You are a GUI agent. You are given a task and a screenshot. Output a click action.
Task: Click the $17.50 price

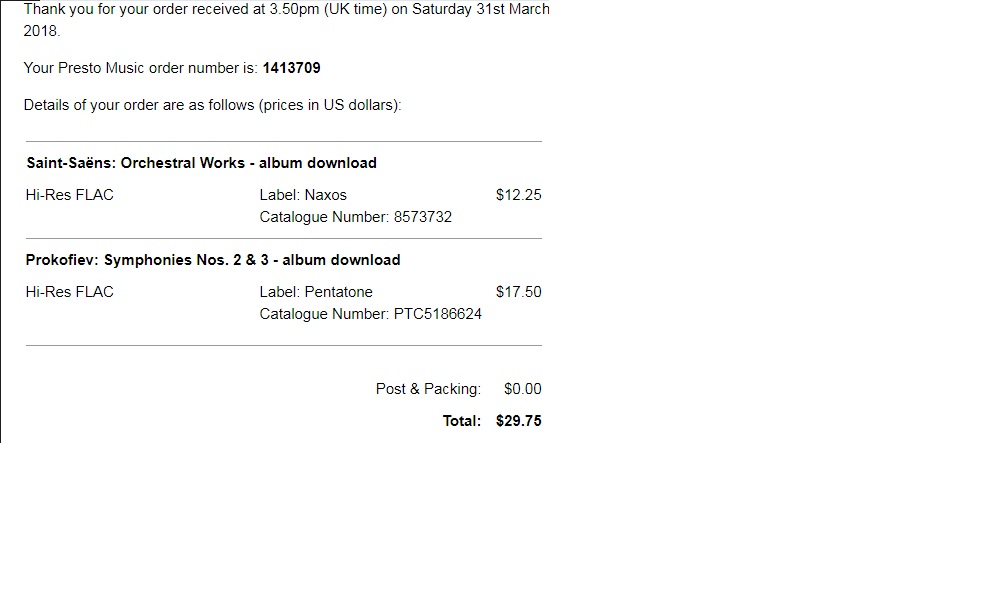[x=518, y=292]
